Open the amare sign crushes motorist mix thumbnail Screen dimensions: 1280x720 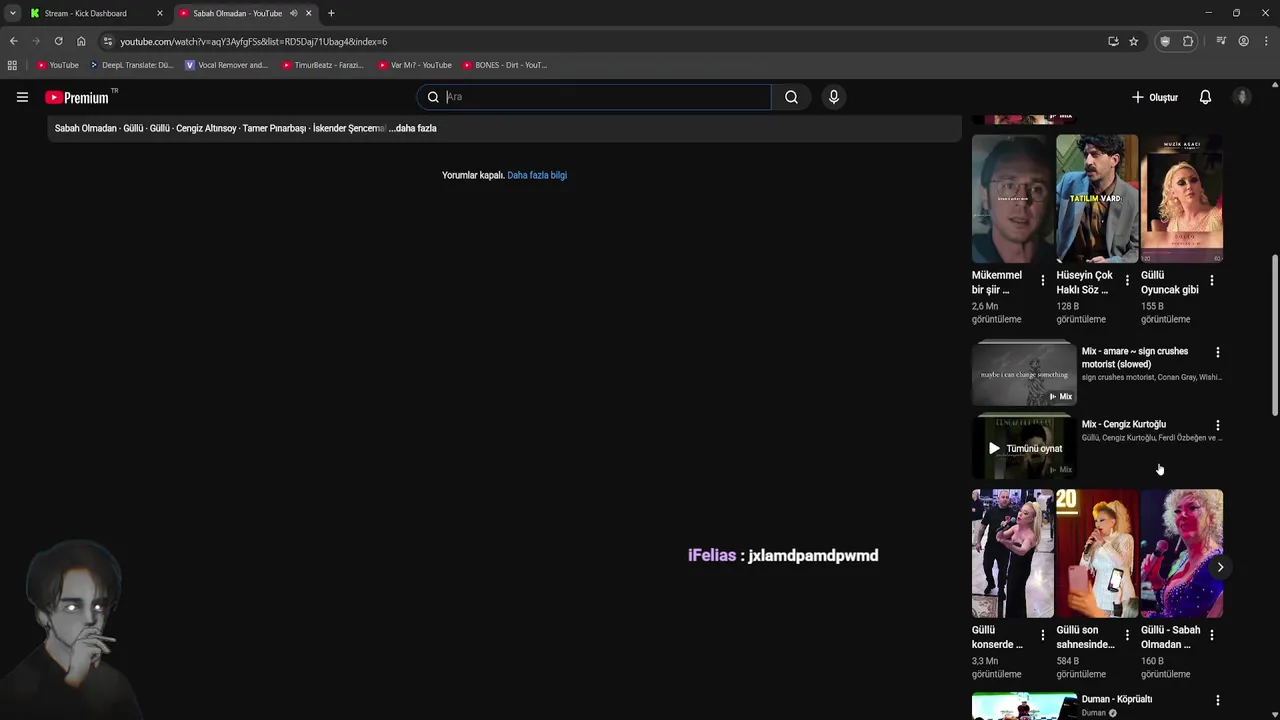tap(1024, 373)
